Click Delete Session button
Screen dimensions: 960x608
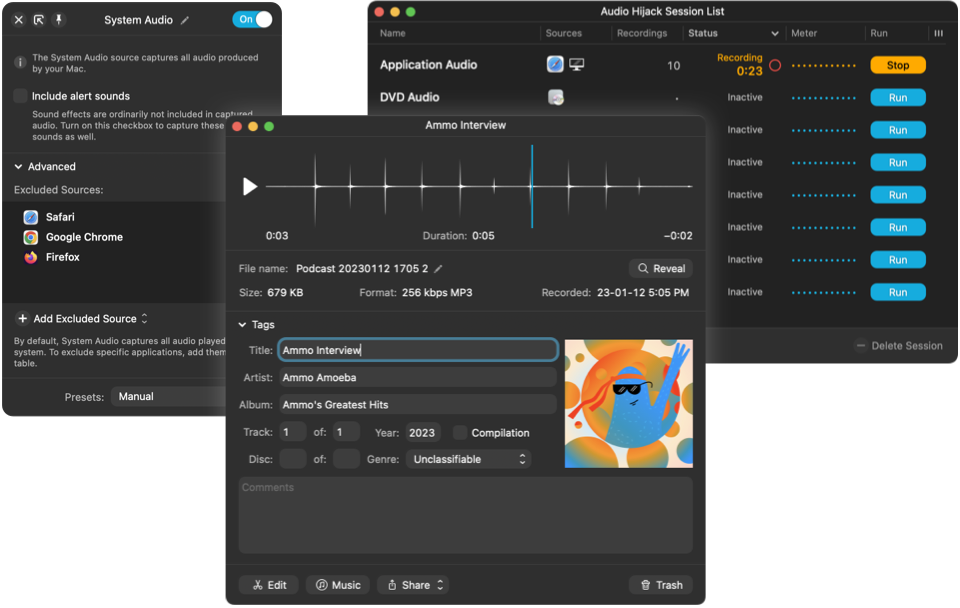(x=899, y=346)
